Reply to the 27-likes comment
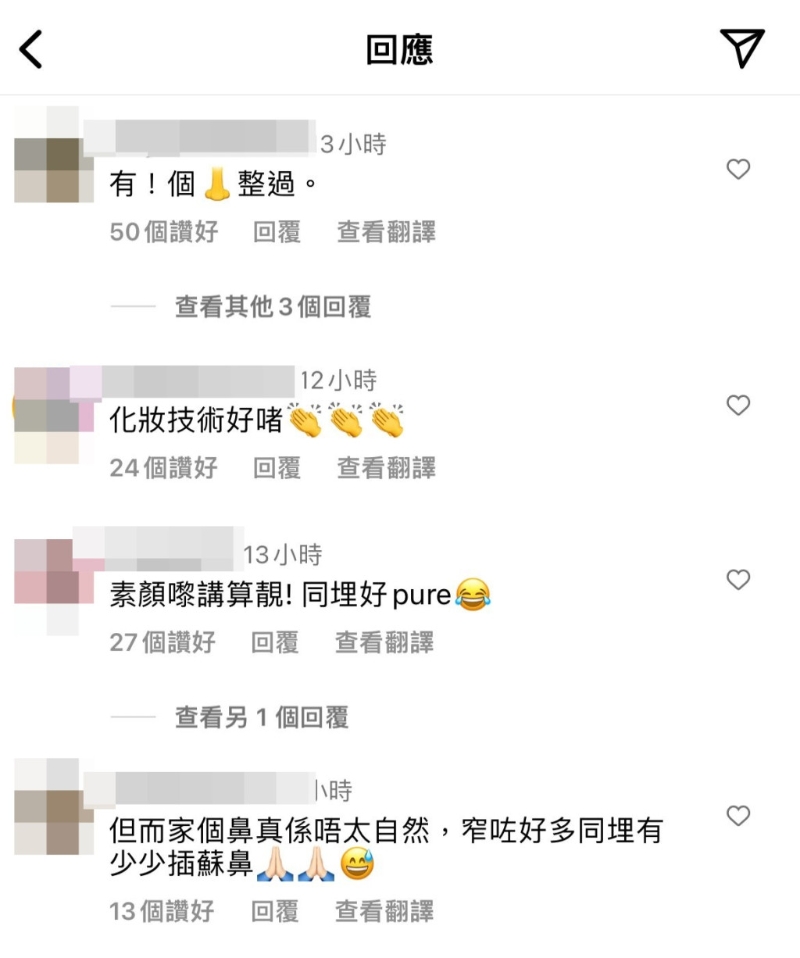 click(x=275, y=643)
